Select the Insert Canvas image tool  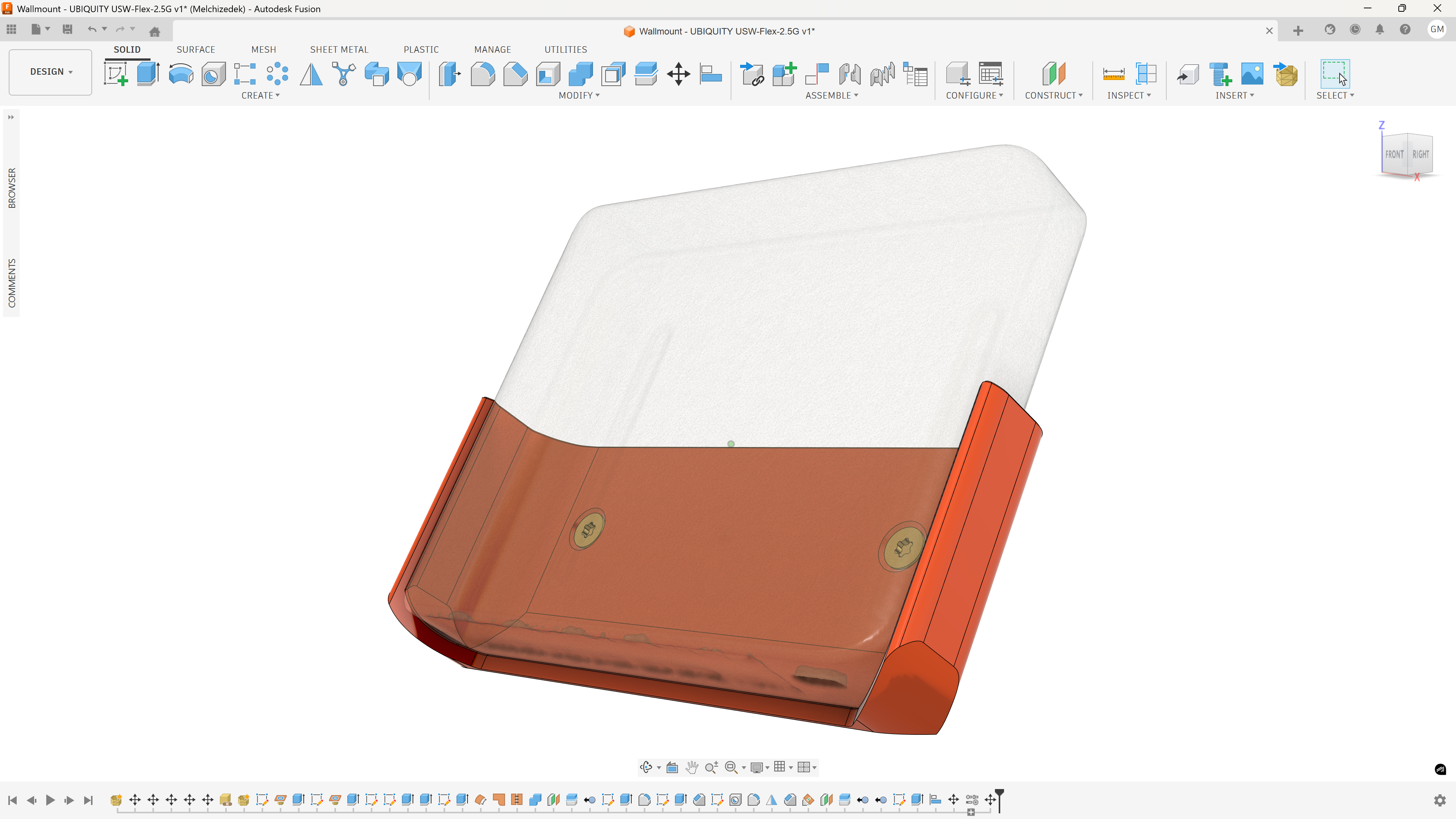(1252, 74)
